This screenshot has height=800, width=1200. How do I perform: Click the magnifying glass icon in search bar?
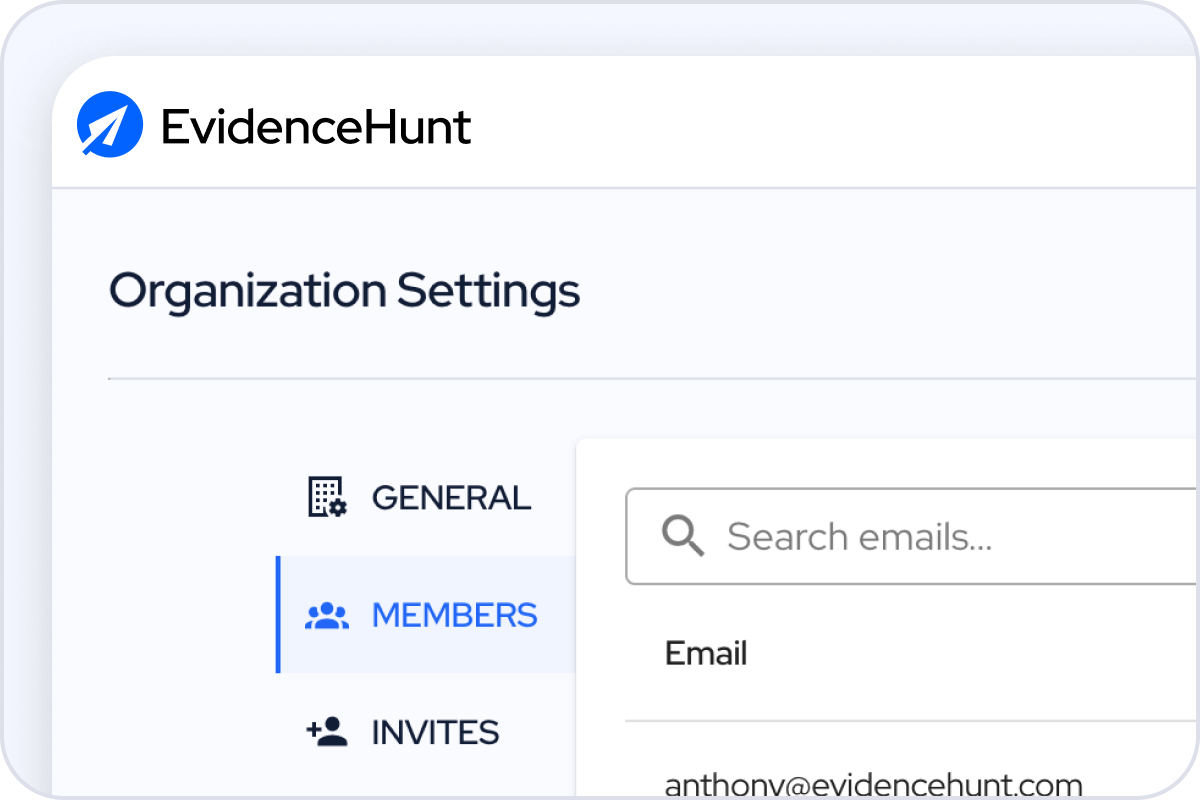click(x=683, y=536)
